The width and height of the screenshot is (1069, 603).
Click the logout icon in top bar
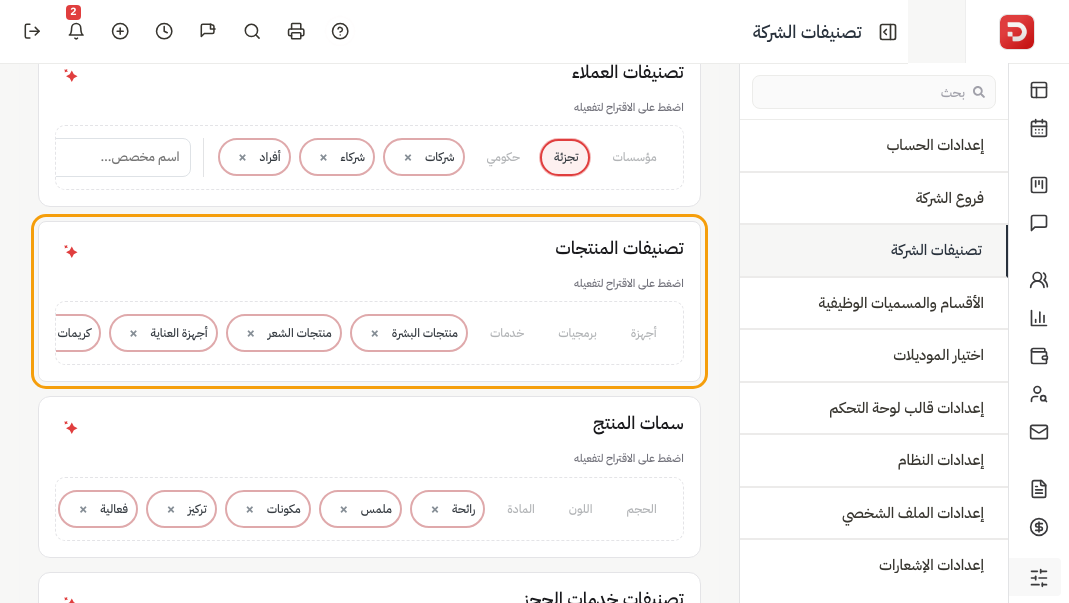click(x=32, y=31)
